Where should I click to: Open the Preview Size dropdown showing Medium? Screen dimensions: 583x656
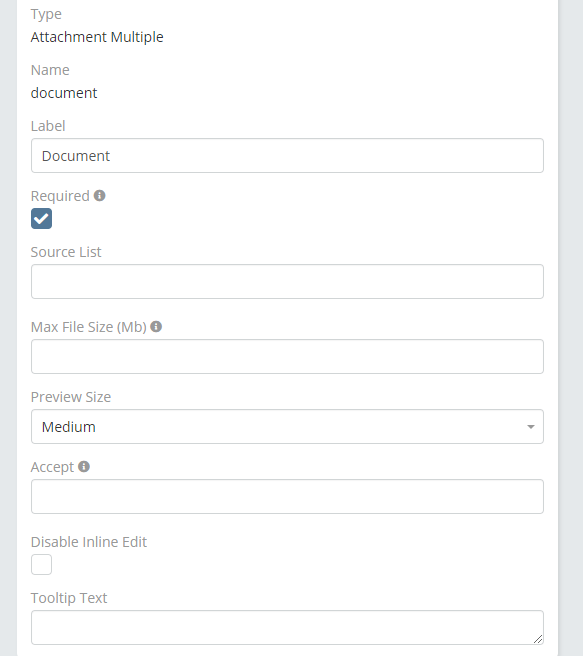(287, 427)
